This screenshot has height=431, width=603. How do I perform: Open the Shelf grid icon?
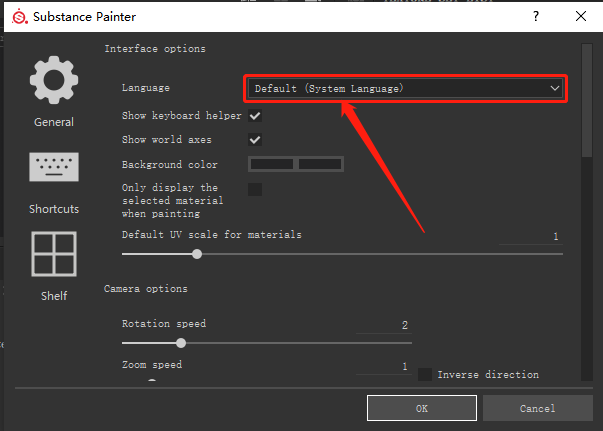pos(54,254)
